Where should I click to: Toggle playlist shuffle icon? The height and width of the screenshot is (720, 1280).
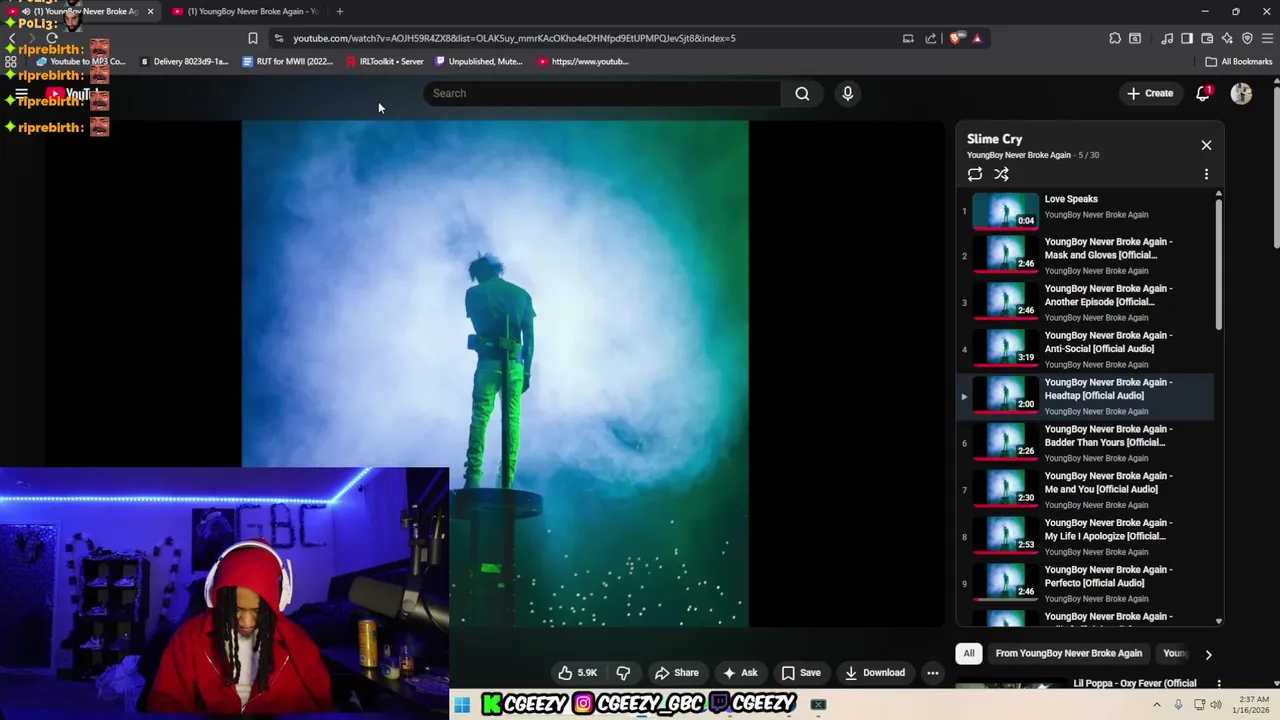[1001, 174]
